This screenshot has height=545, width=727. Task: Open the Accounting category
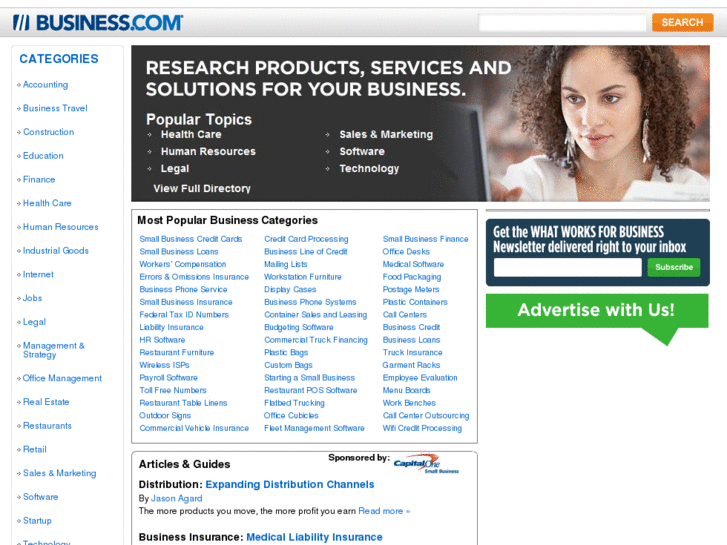pos(45,84)
